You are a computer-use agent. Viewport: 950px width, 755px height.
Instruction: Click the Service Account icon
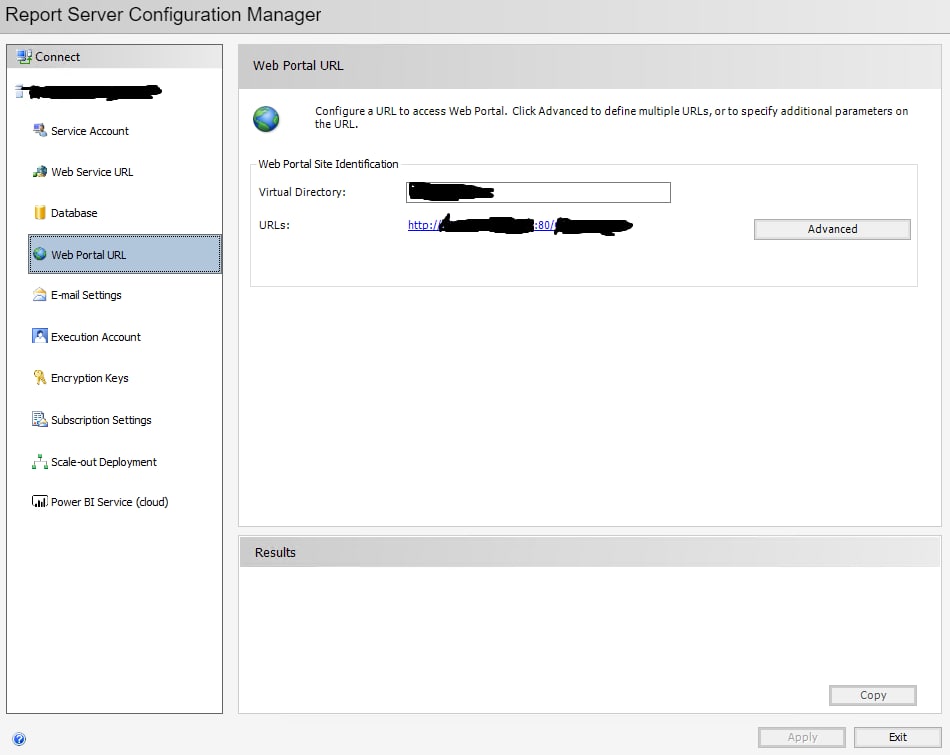pos(40,130)
